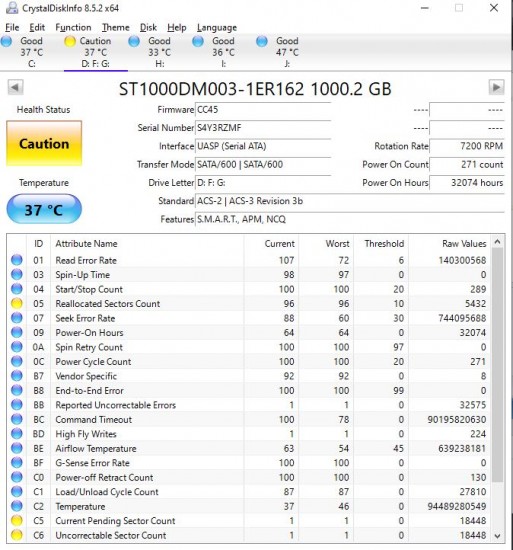Viewport: 513px width, 550px height.
Task: Click blue status icon for High Fly Writes
Action: pyautogui.click(x=16, y=434)
